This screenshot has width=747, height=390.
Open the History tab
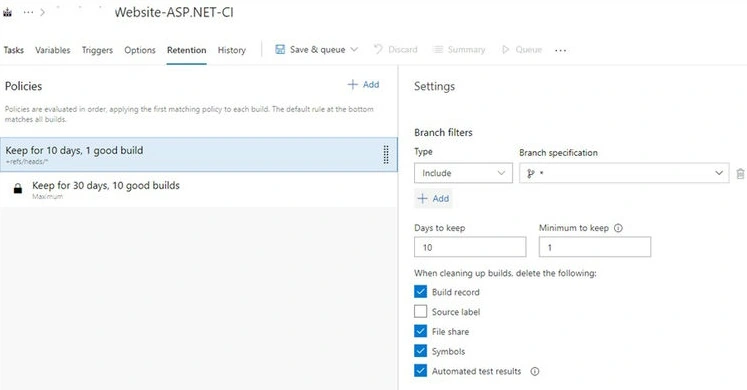(x=232, y=50)
